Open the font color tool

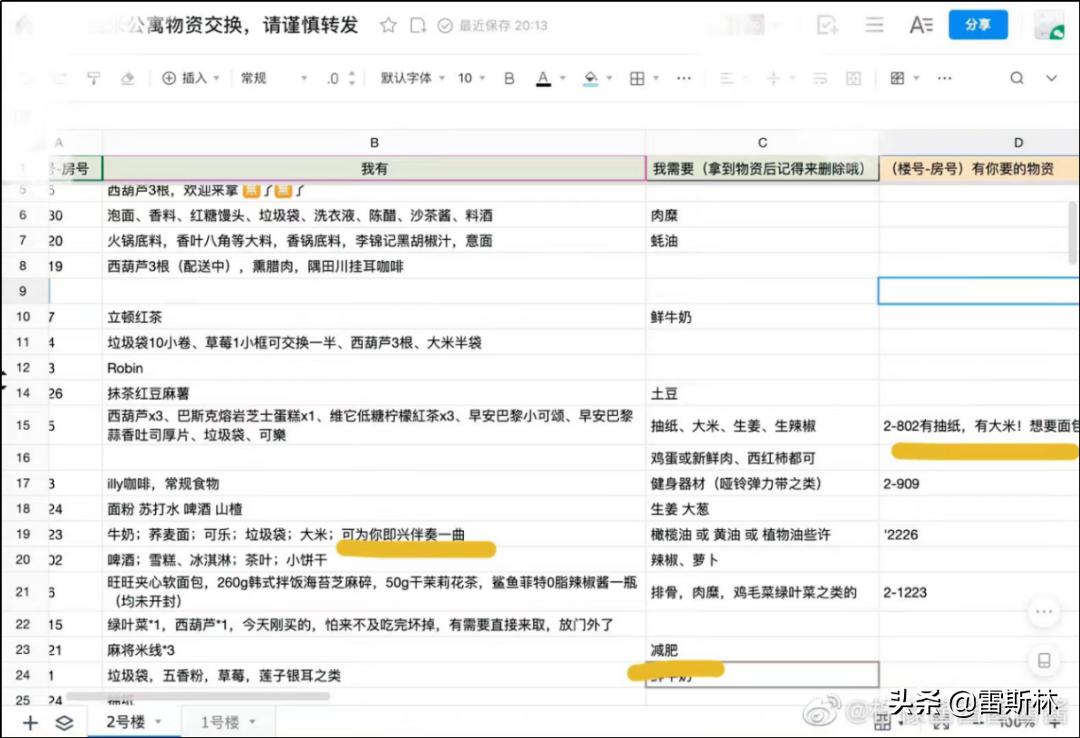tap(541, 77)
